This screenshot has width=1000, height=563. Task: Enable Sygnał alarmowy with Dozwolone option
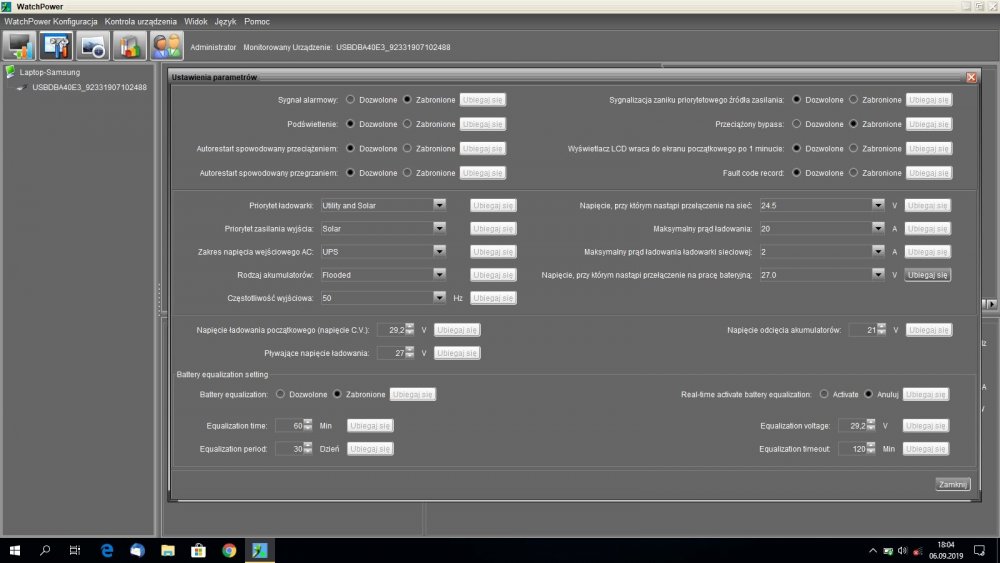click(350, 100)
